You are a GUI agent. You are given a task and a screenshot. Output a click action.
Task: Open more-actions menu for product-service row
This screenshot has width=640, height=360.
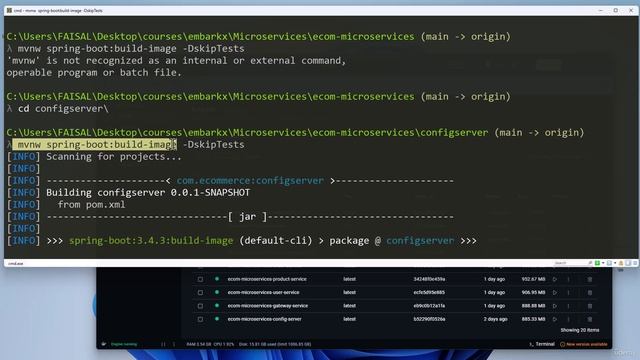[x=568, y=279]
